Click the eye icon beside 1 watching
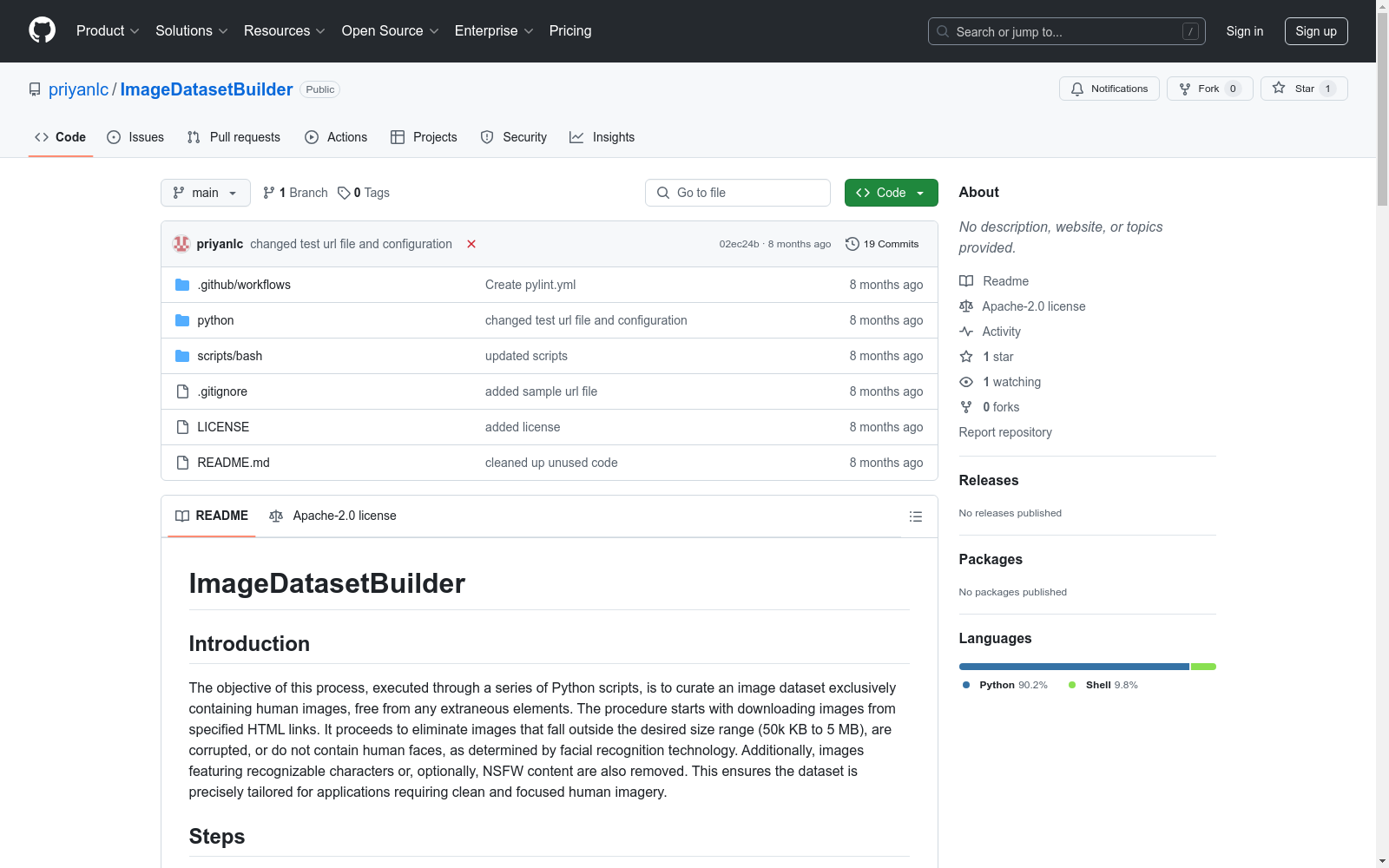The image size is (1389, 868). coord(966,382)
